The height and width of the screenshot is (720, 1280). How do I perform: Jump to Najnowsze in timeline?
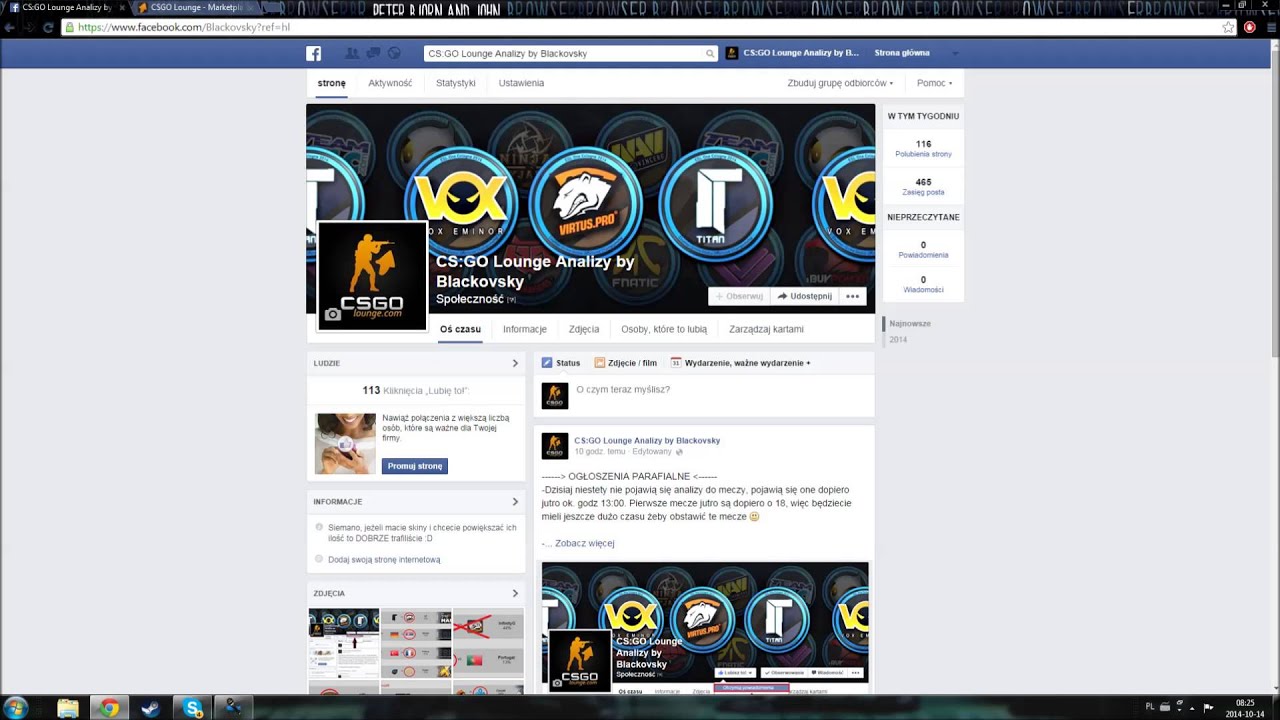tap(910, 324)
